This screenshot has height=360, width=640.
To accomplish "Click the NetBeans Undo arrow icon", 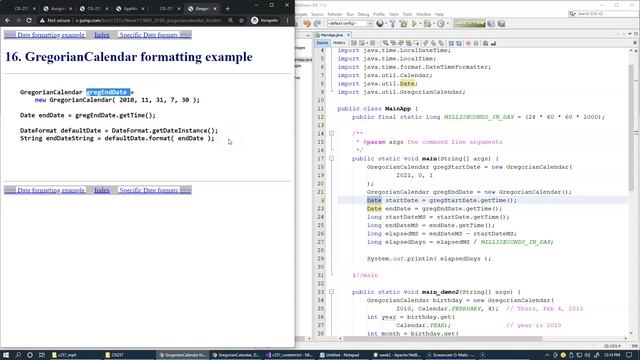I will (x=307, y=24).
